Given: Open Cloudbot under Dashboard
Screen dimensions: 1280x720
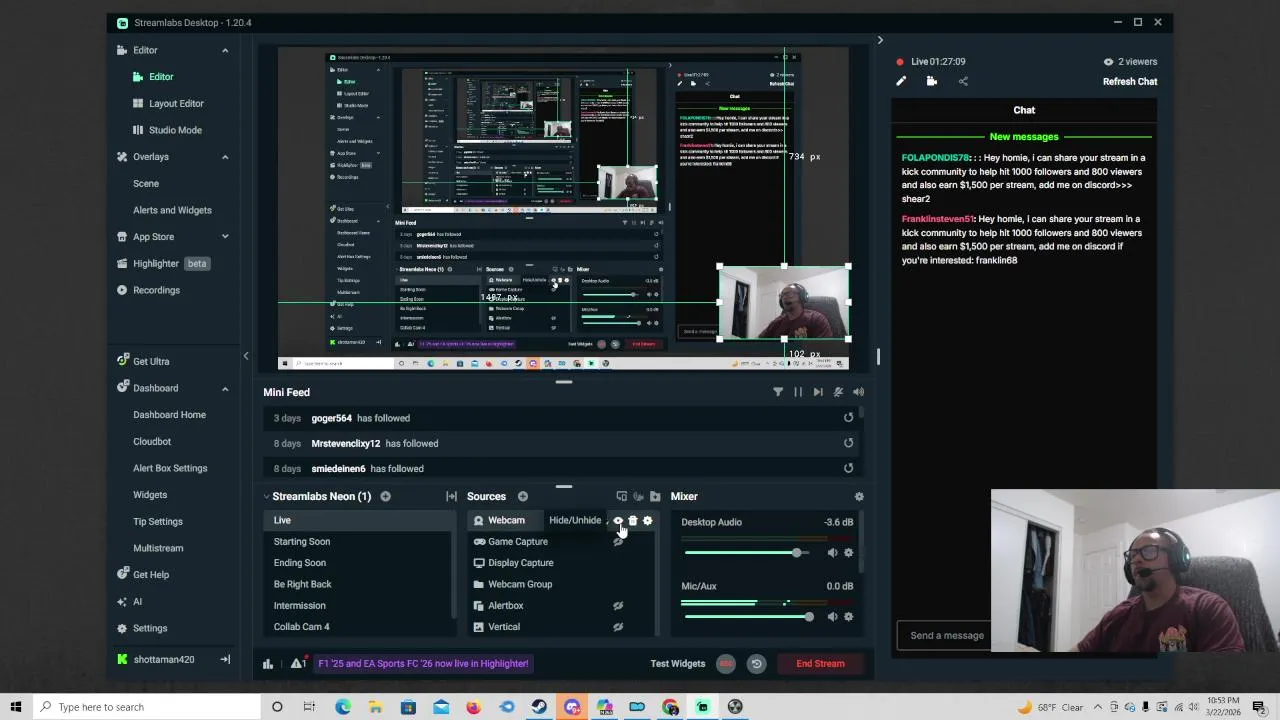Looking at the screenshot, I should pos(152,441).
